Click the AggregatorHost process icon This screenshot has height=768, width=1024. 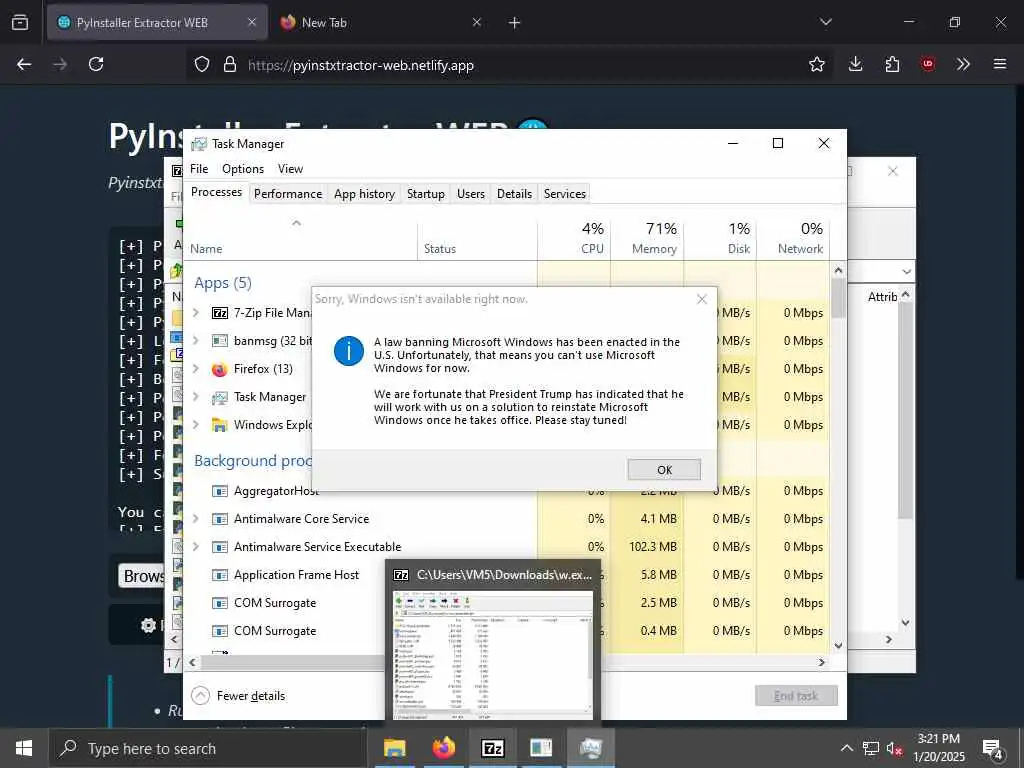click(220, 491)
